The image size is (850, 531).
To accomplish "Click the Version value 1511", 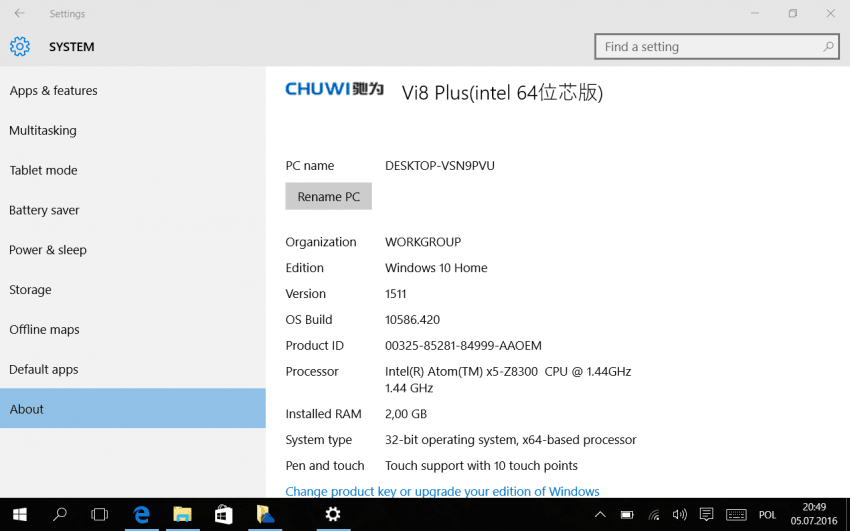I will (x=395, y=294).
